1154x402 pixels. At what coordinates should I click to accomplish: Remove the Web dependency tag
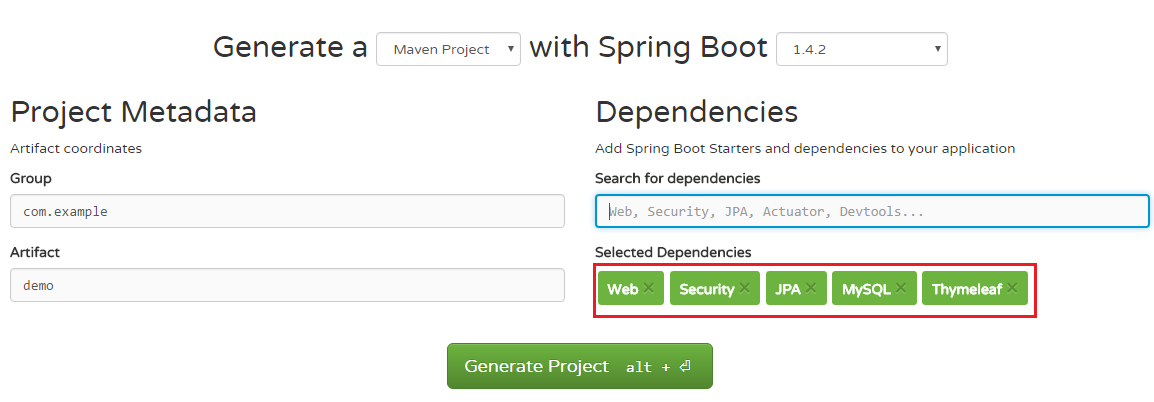coord(648,288)
